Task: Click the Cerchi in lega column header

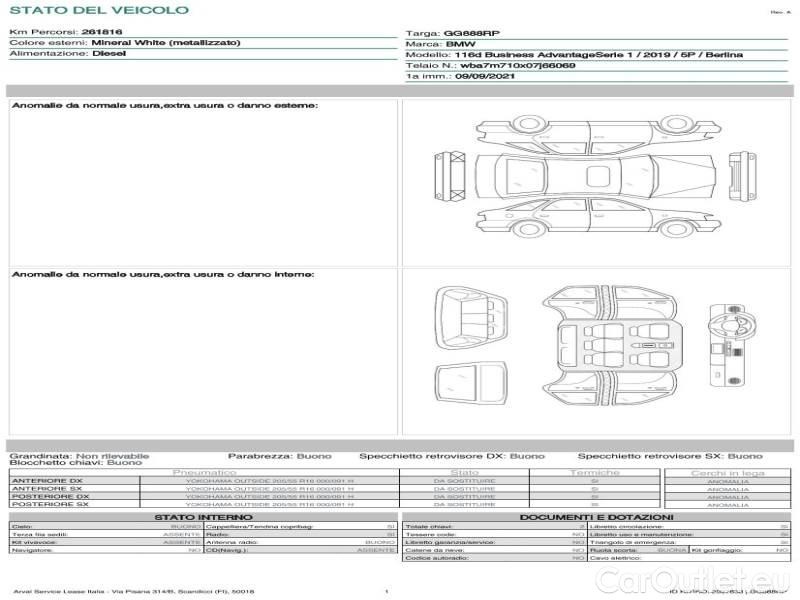Action: [727, 472]
